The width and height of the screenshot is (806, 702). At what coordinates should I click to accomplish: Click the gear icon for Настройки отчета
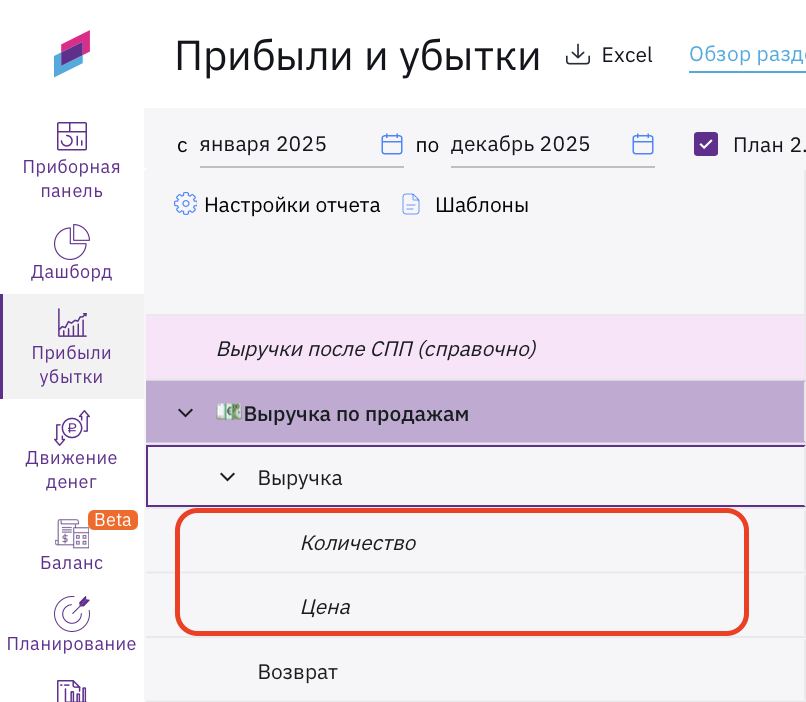185,204
